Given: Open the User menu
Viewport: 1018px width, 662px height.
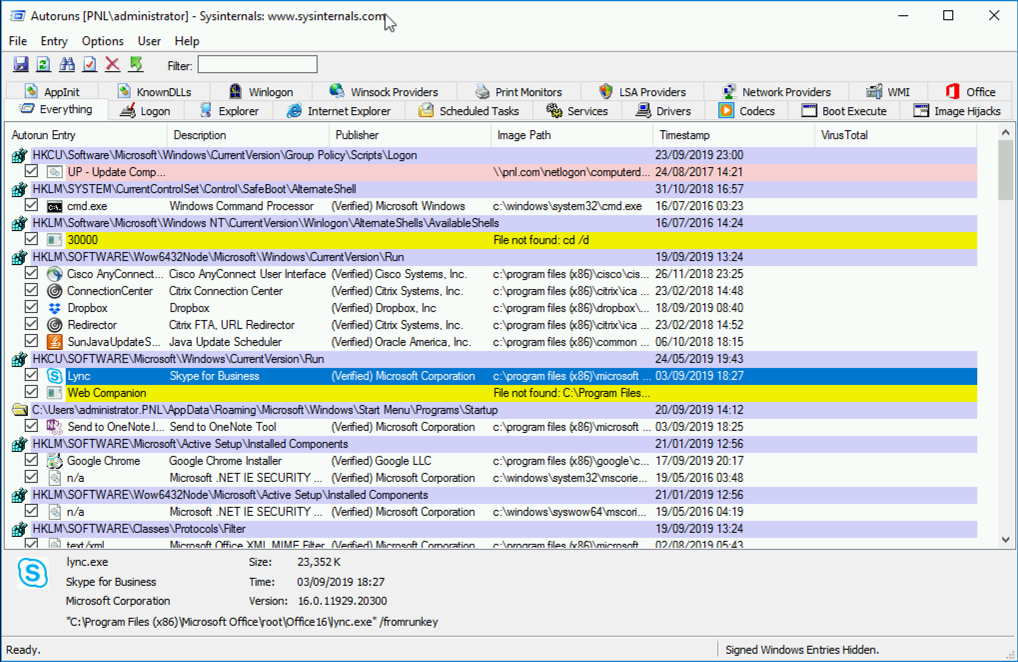Looking at the screenshot, I should 149,41.
